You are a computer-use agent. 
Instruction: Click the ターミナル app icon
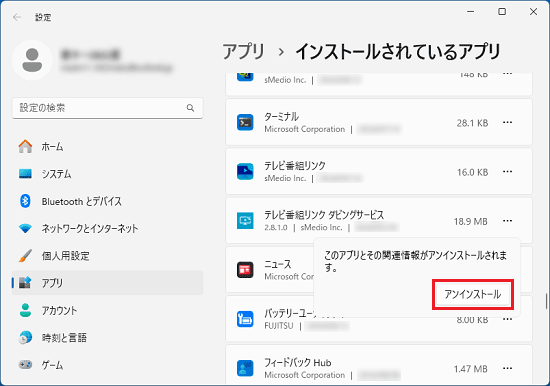[x=245, y=122]
